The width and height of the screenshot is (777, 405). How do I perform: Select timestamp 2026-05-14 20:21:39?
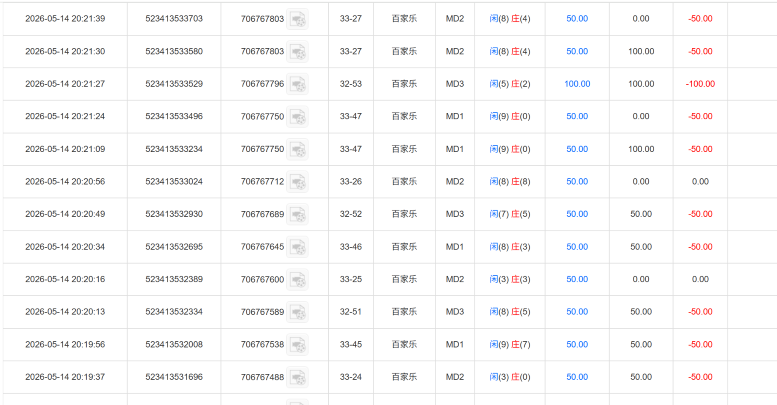tap(65, 18)
